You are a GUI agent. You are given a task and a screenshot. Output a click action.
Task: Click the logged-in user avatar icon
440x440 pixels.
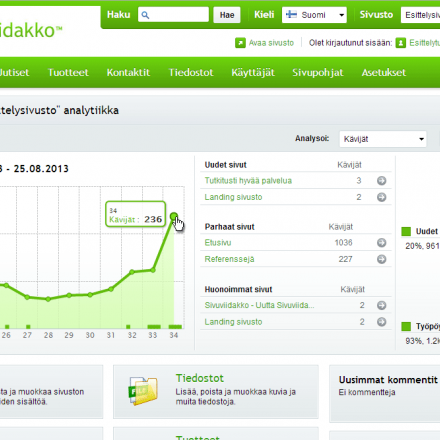(x=401, y=43)
